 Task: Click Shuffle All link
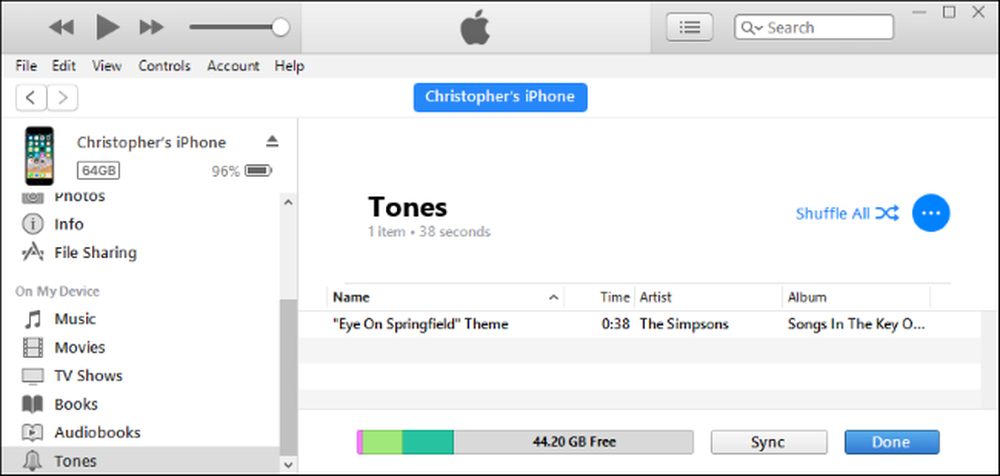tap(848, 213)
